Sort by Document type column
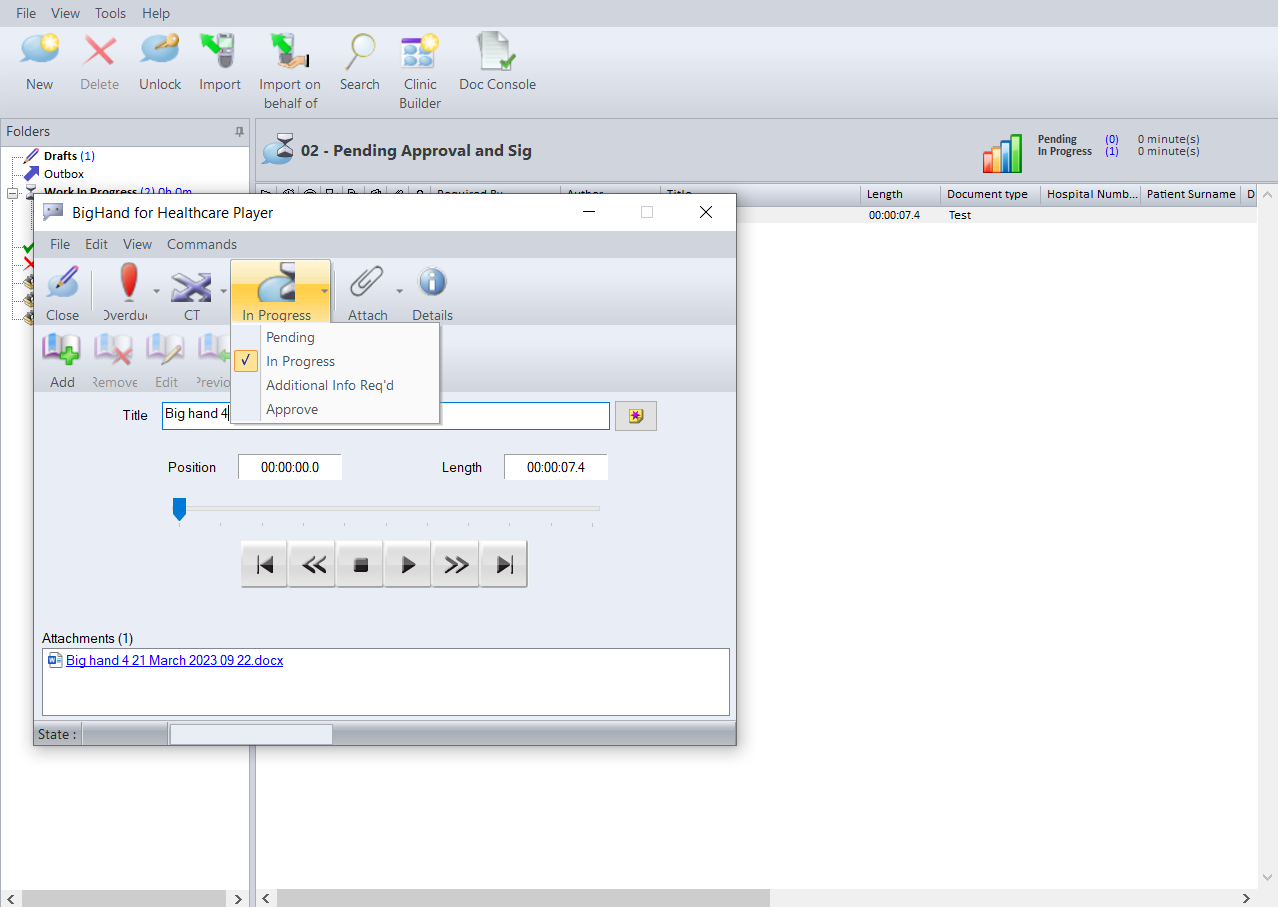1278x907 pixels. [x=990, y=194]
